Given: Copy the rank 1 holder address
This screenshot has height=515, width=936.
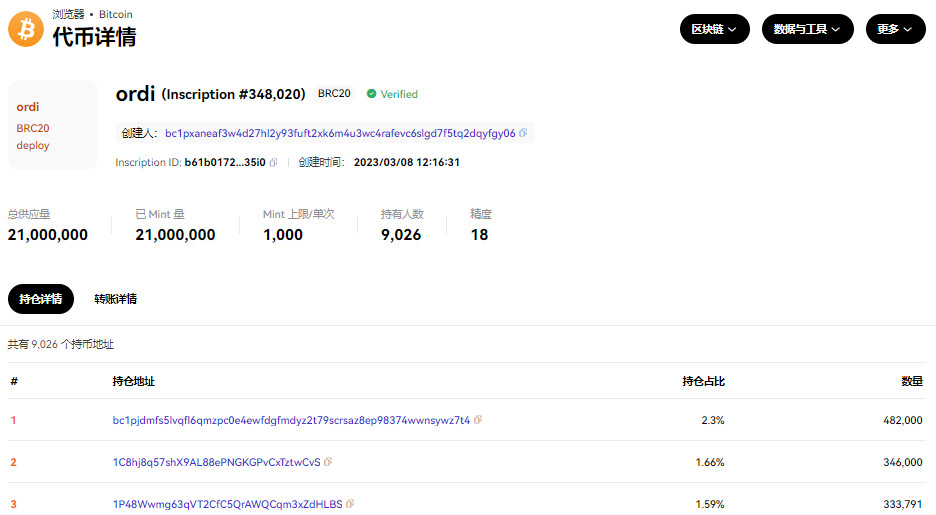Looking at the screenshot, I should pos(478,420).
